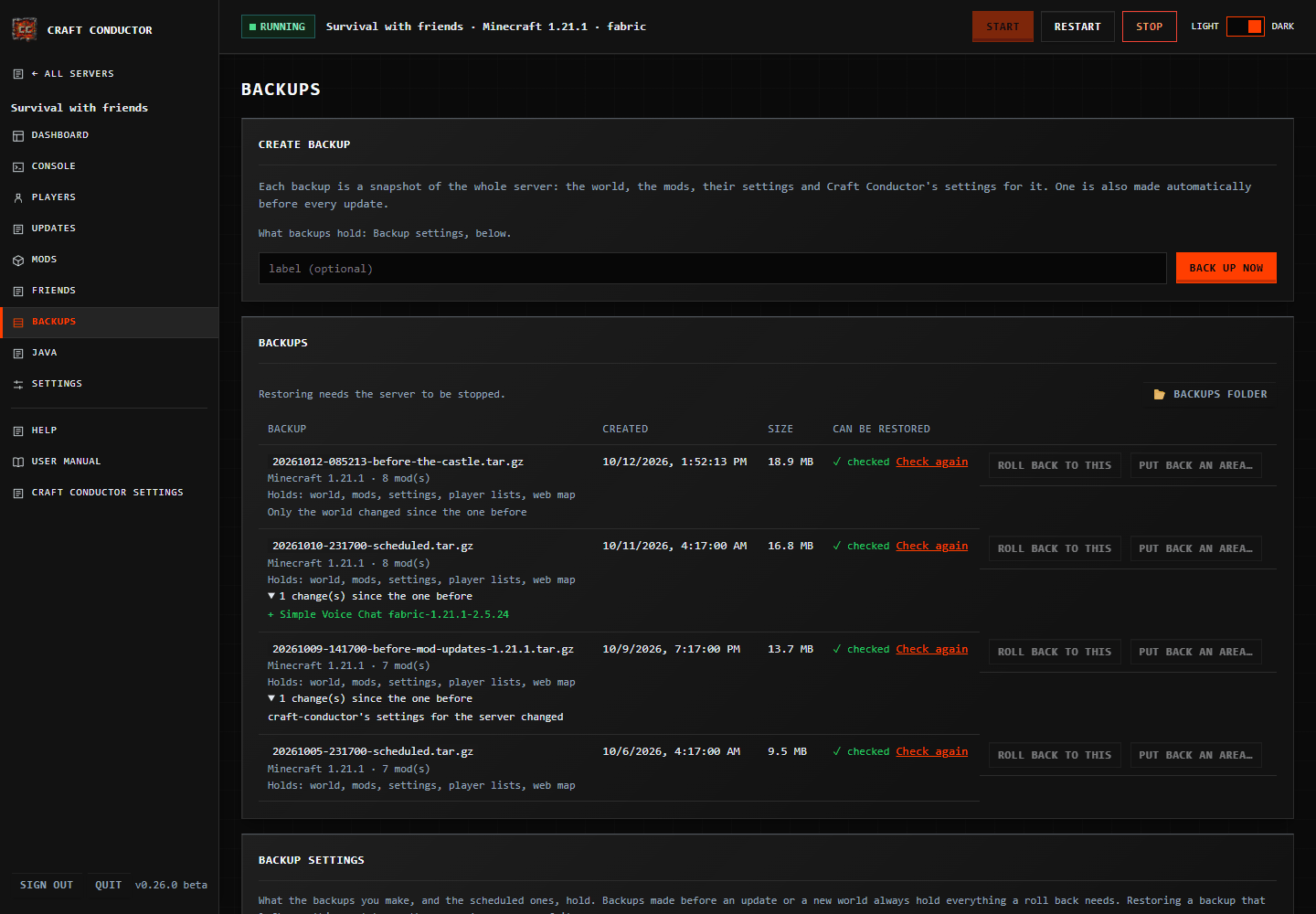Viewport: 1316px width, 914px height.
Task: Open the Console sidebar icon
Action: click(x=18, y=166)
